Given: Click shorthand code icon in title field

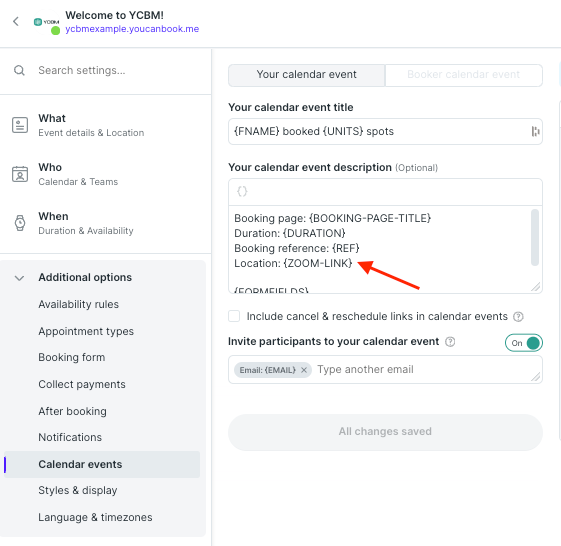Looking at the screenshot, I should click(x=535, y=131).
